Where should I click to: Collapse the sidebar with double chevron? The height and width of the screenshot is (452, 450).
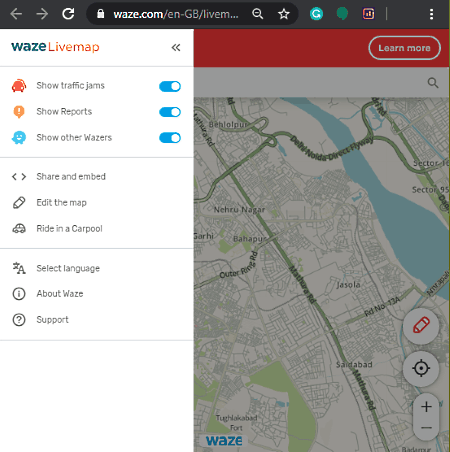coord(176,47)
